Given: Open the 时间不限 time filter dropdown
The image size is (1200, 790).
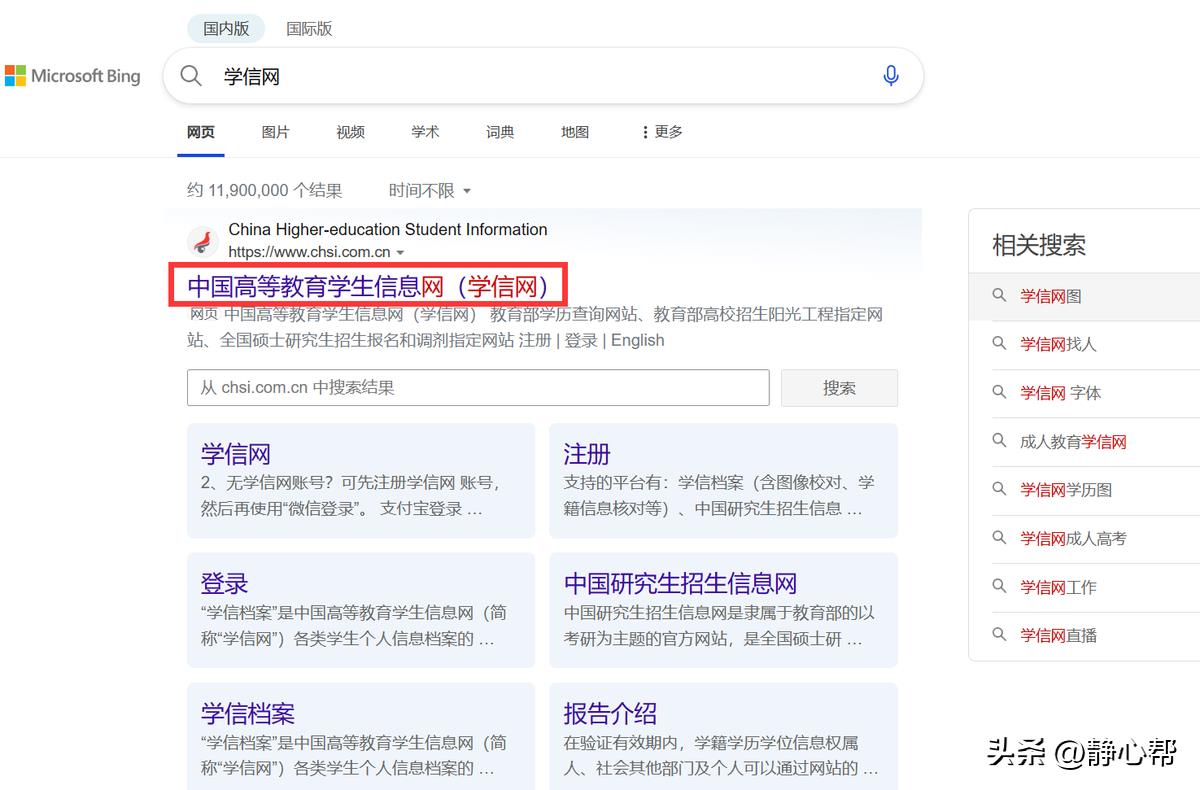Looking at the screenshot, I should 430,190.
